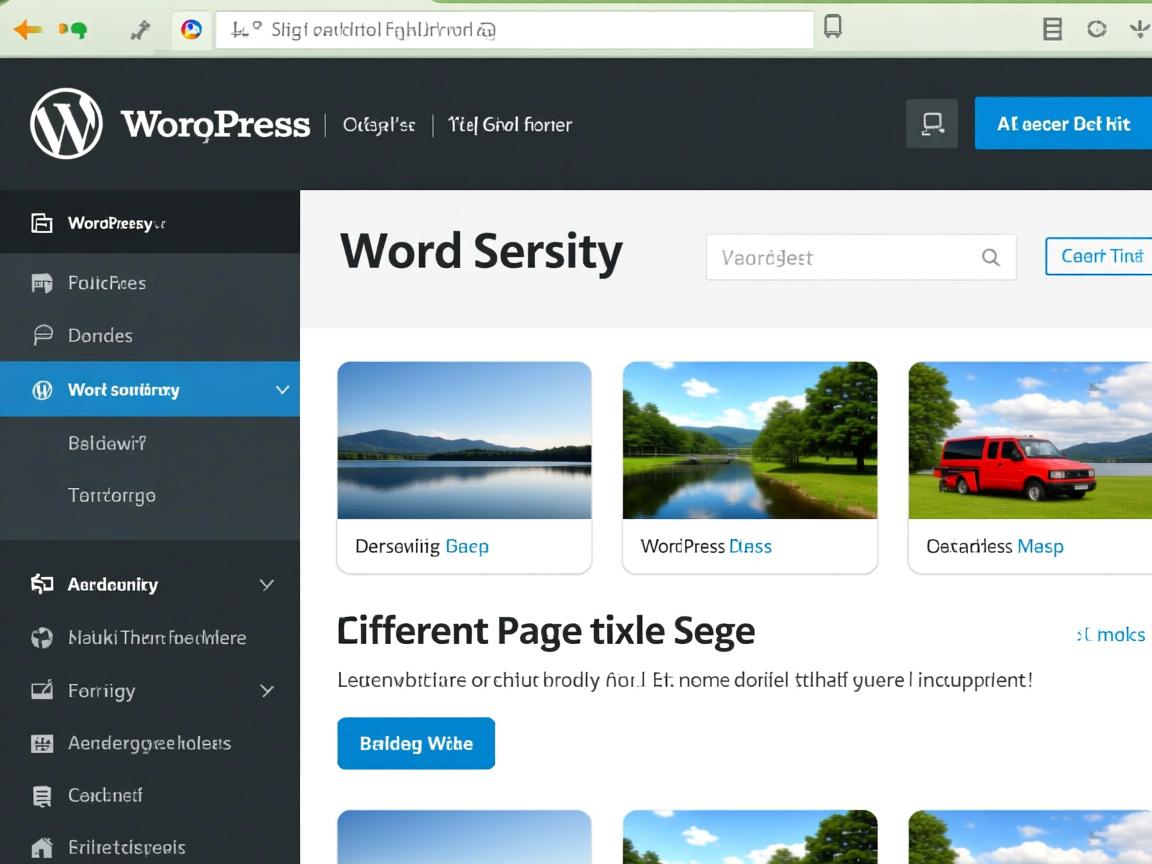The image size is (1152, 864).
Task: Click the bookmark icon after address bar
Action: 832,28
